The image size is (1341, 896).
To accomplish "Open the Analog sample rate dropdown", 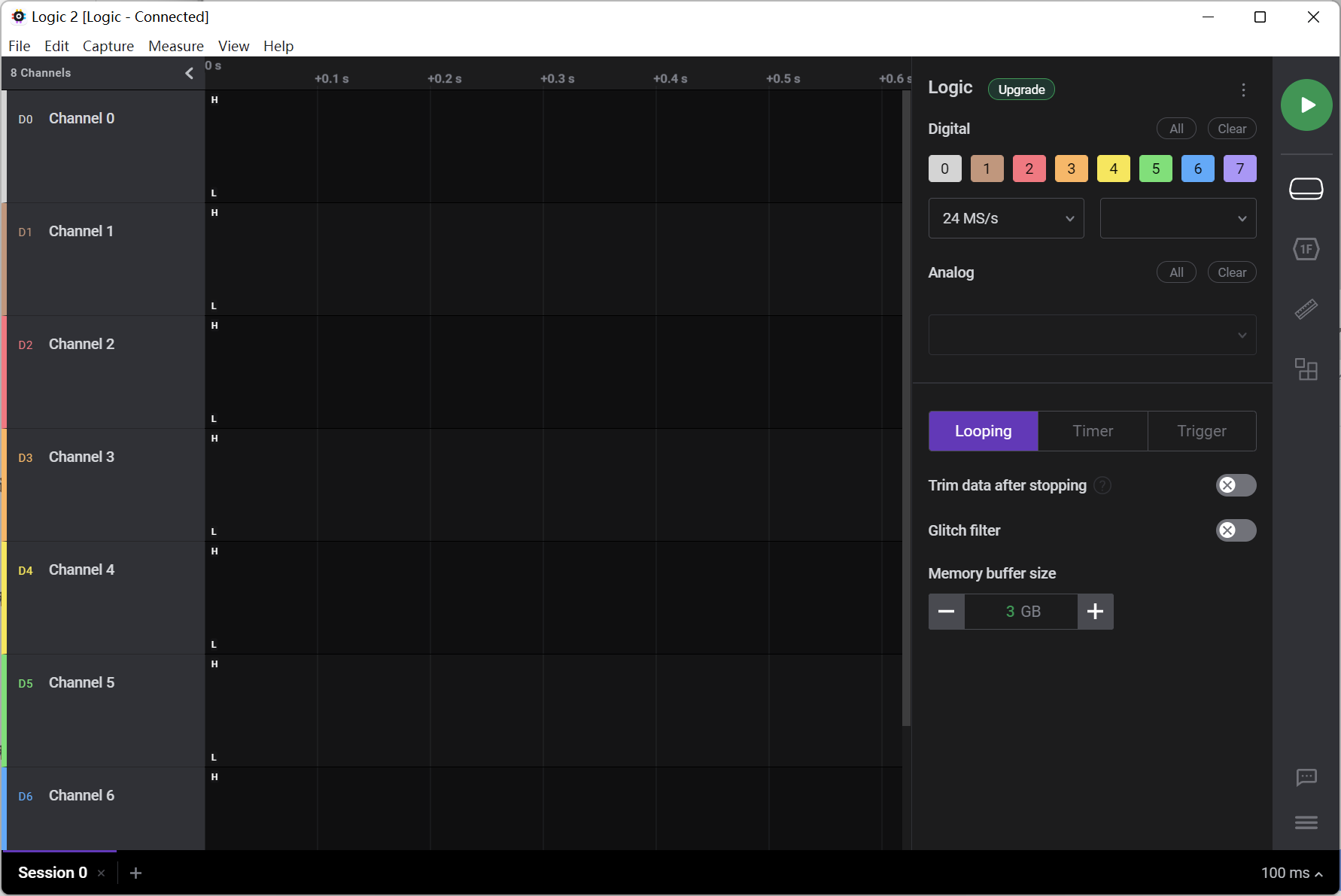I will tap(1093, 335).
